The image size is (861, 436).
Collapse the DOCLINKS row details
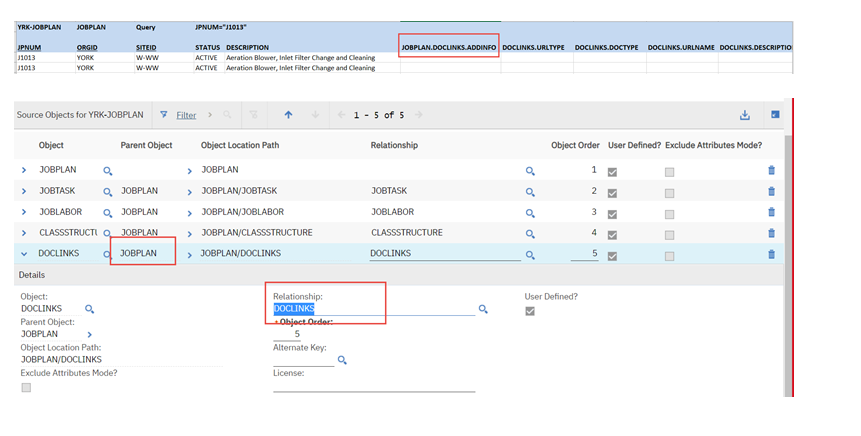(24, 254)
